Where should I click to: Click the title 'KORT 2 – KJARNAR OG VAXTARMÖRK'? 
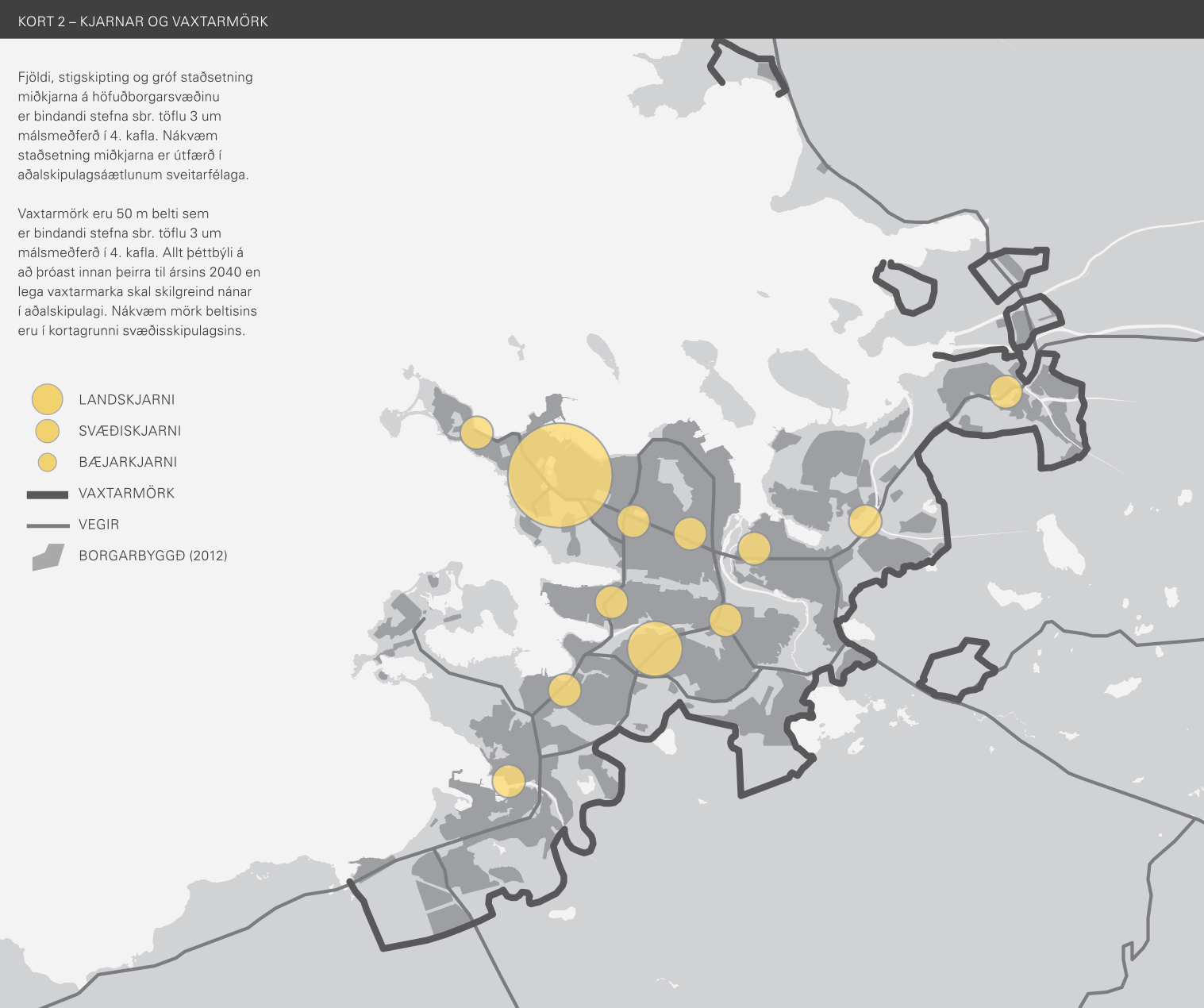[143, 21]
